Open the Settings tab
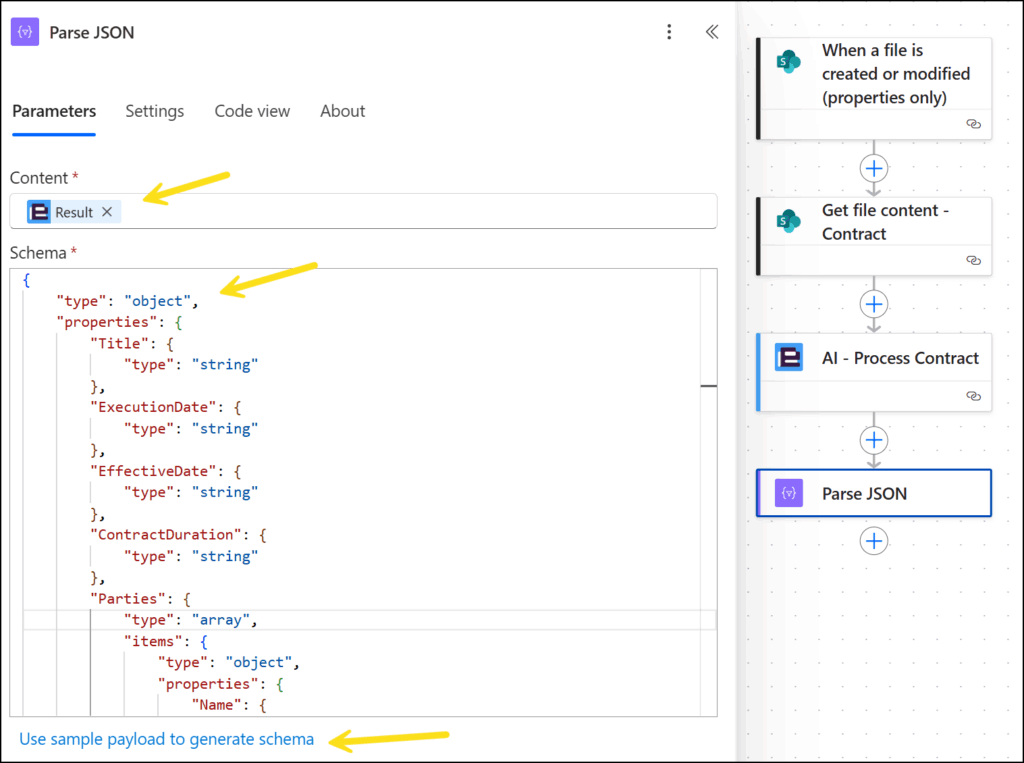1024x763 pixels. (x=154, y=111)
